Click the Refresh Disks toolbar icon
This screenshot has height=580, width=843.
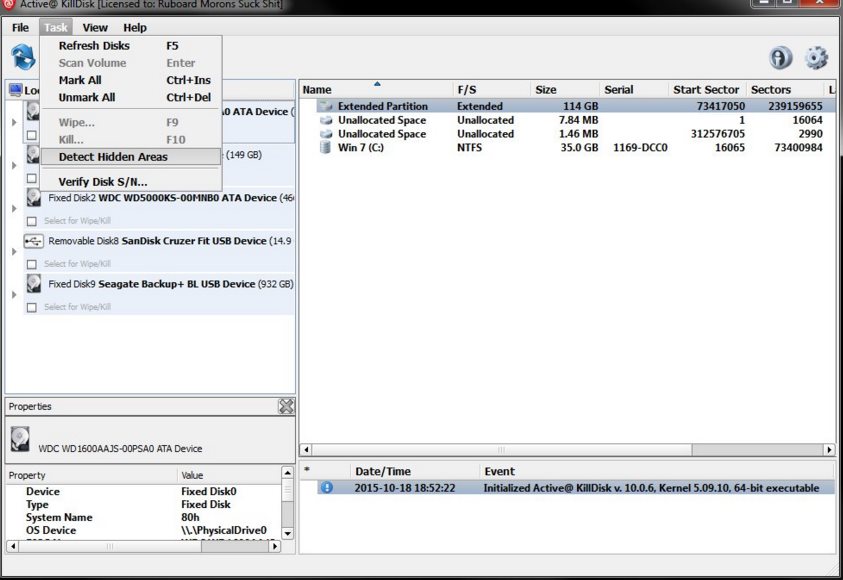(x=23, y=58)
